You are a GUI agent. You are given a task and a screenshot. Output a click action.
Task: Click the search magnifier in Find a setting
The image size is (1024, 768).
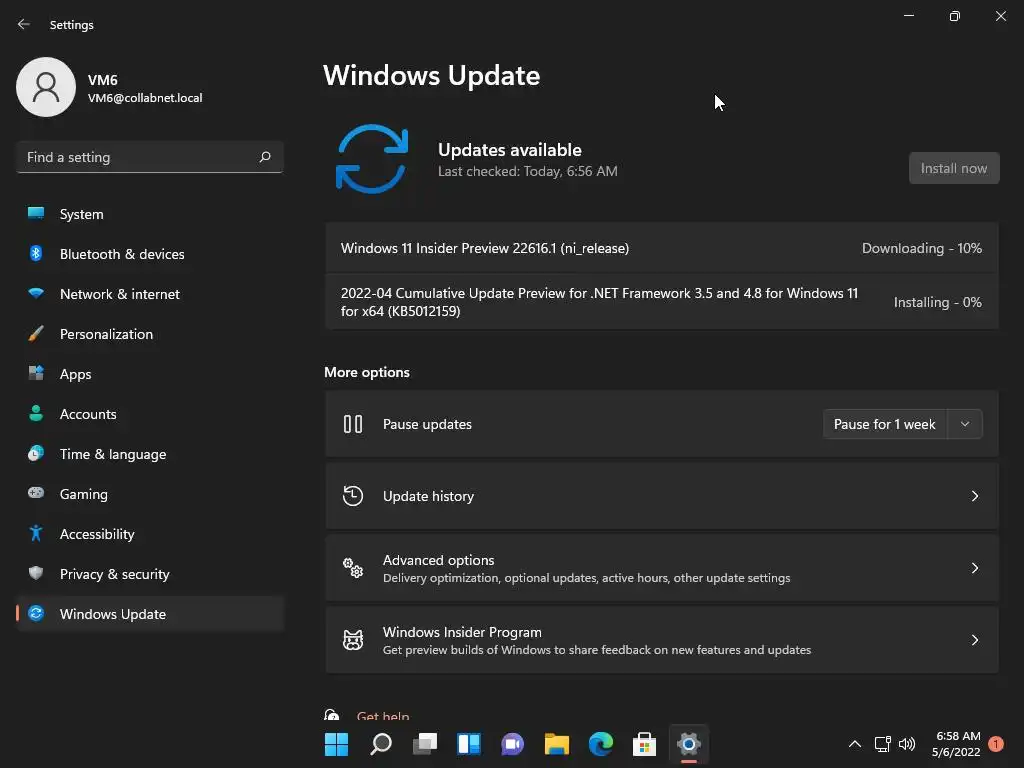tap(264, 157)
